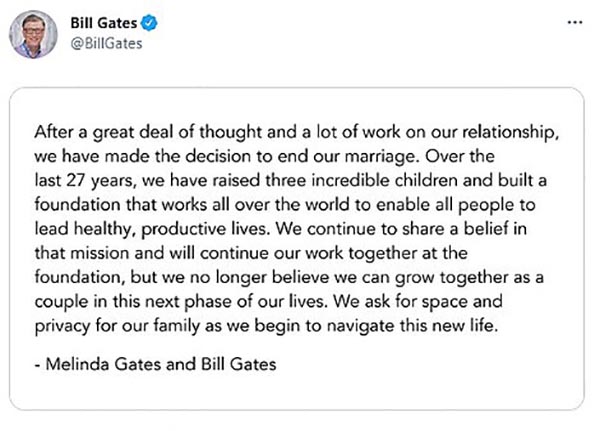Open the tweet's three-dot more options menu

(573, 22)
